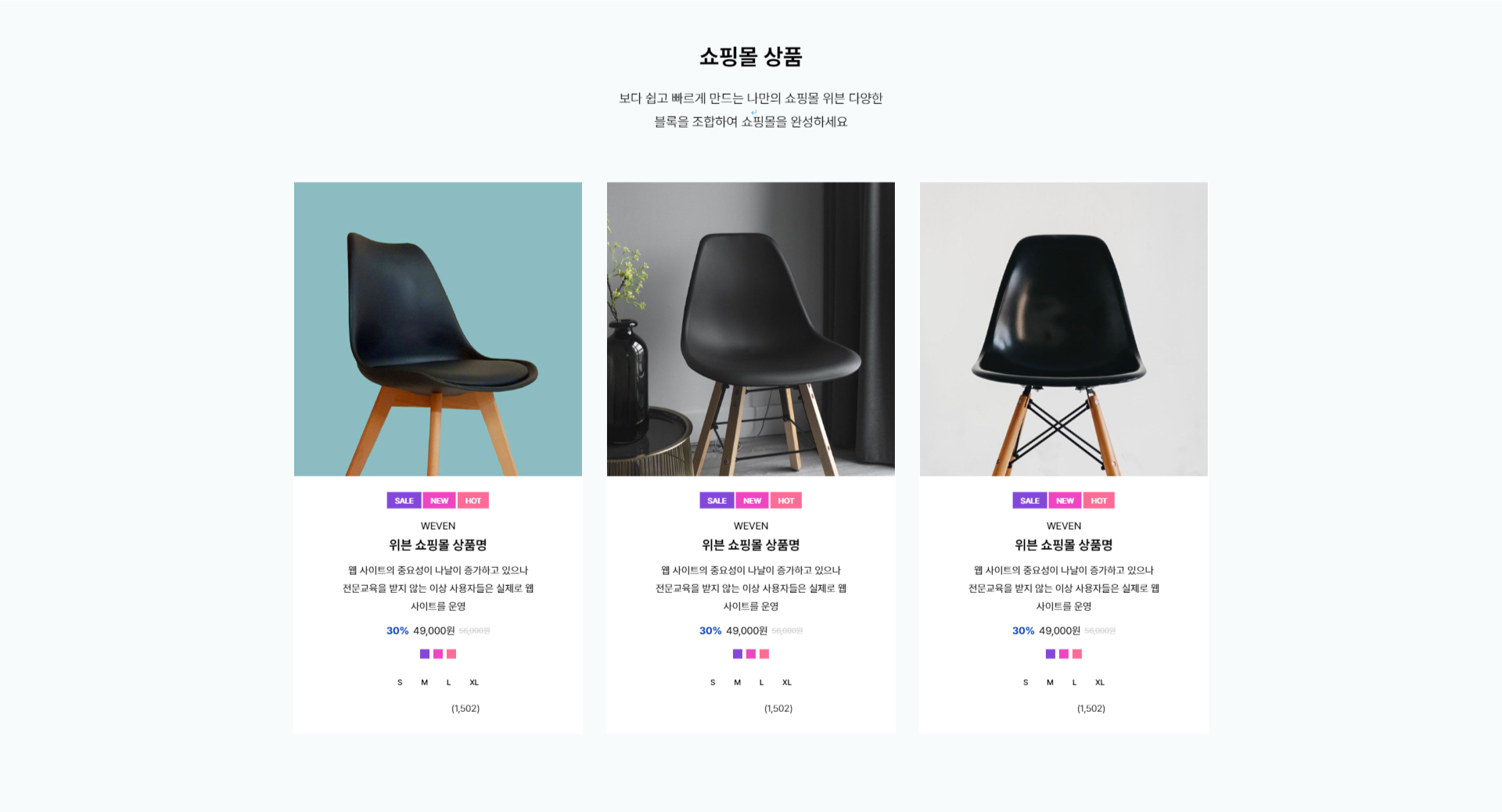Click SALE badge on the middle product card
The image size is (1502, 812).
click(x=717, y=501)
